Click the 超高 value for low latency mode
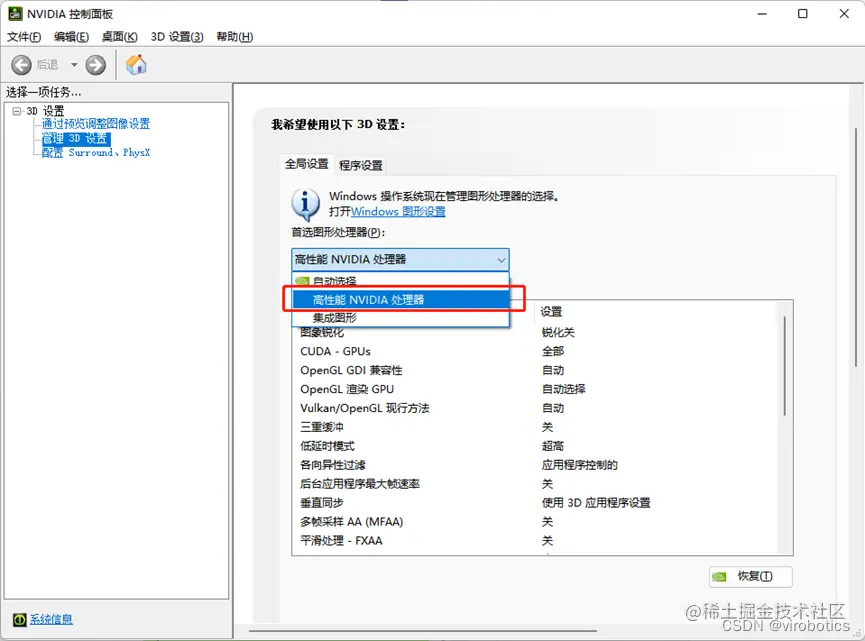Viewport: 865px width, 641px height. coord(552,446)
